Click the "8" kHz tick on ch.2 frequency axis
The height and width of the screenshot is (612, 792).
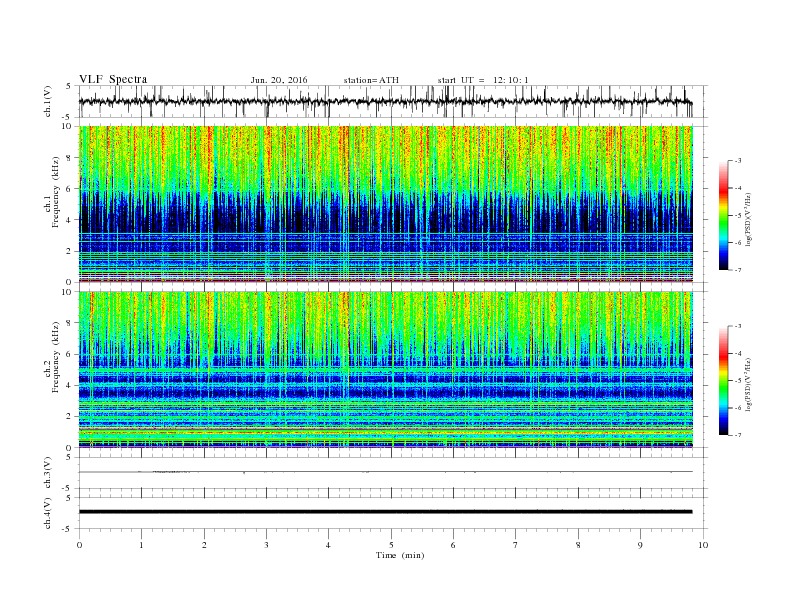pyautogui.click(x=70, y=323)
